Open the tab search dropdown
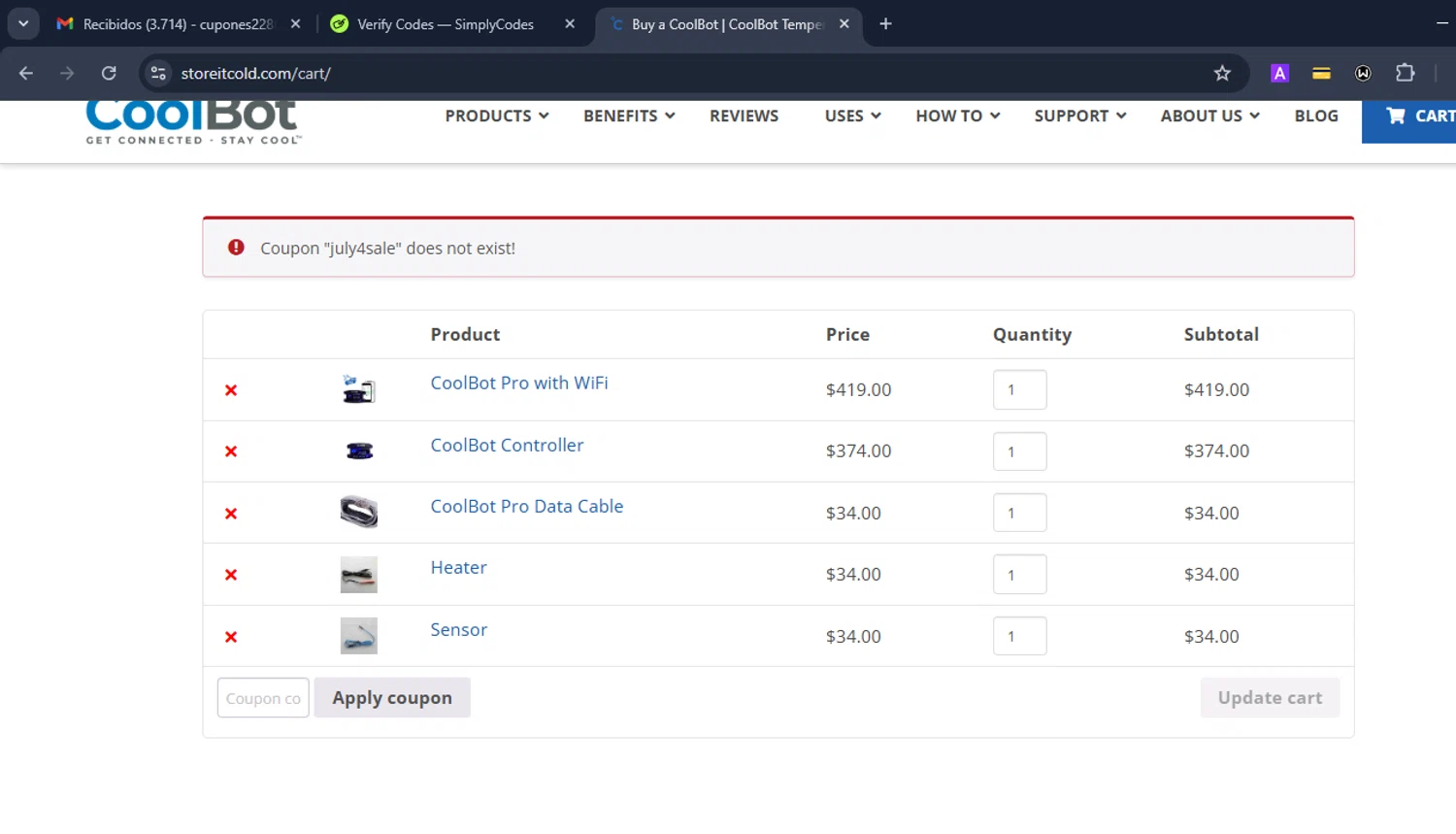The height and width of the screenshot is (834, 1456). coord(23,24)
